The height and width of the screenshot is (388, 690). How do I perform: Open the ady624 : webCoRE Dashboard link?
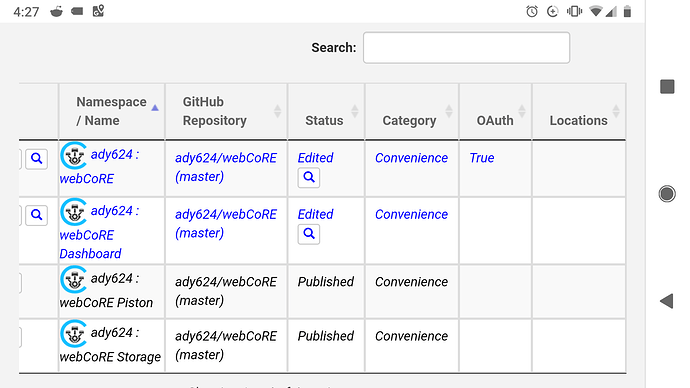coord(99,232)
